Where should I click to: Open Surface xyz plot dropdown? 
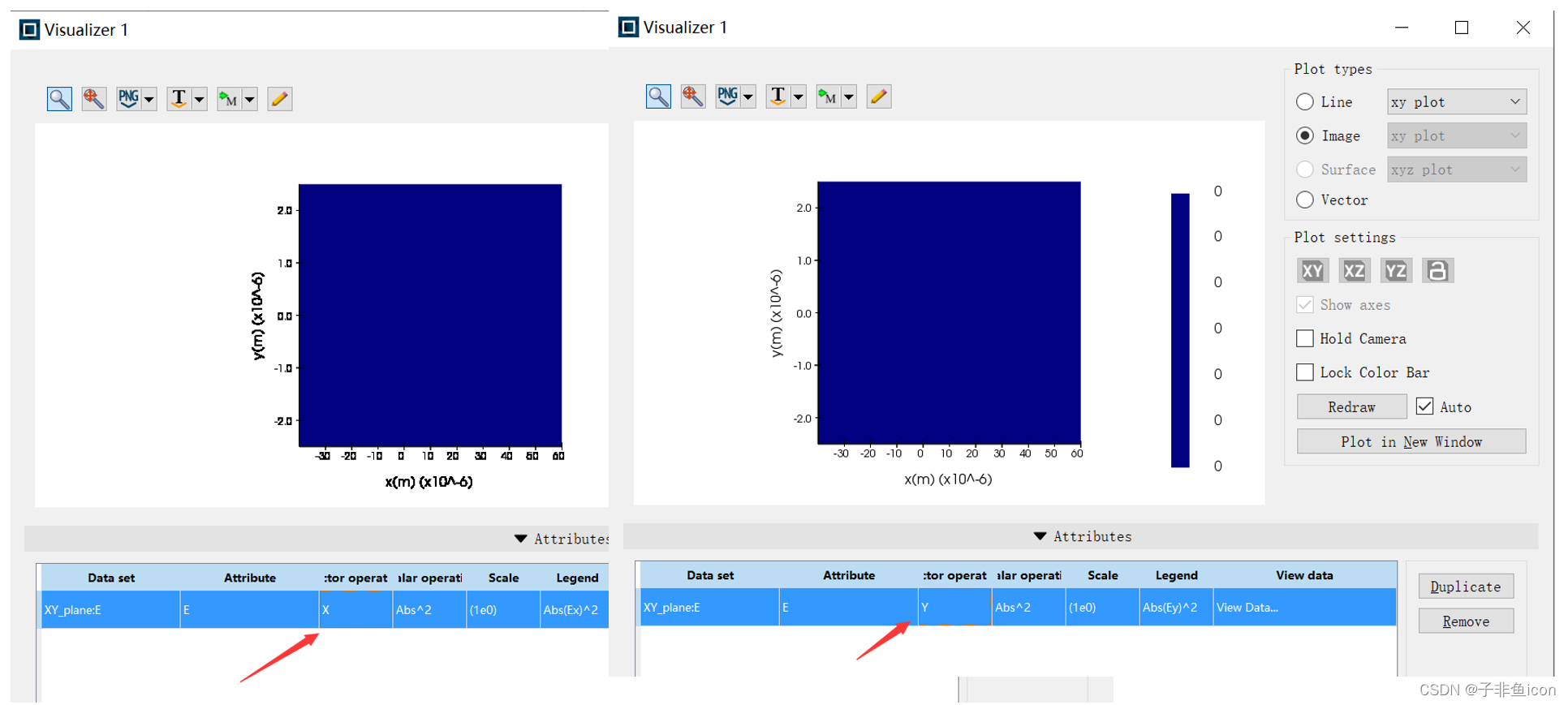(x=1457, y=170)
